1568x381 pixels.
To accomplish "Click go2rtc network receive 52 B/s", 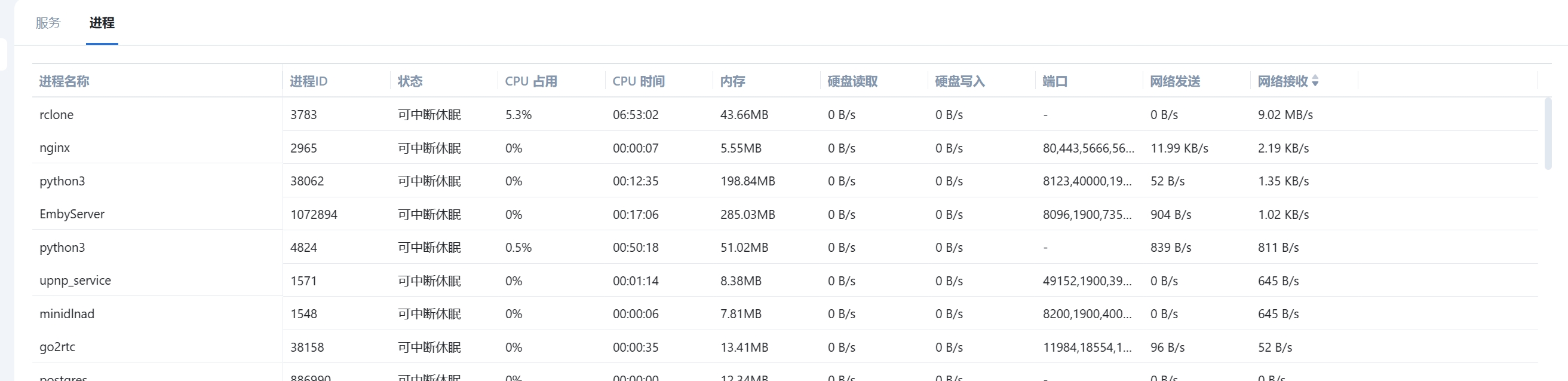I will click(x=1275, y=348).
